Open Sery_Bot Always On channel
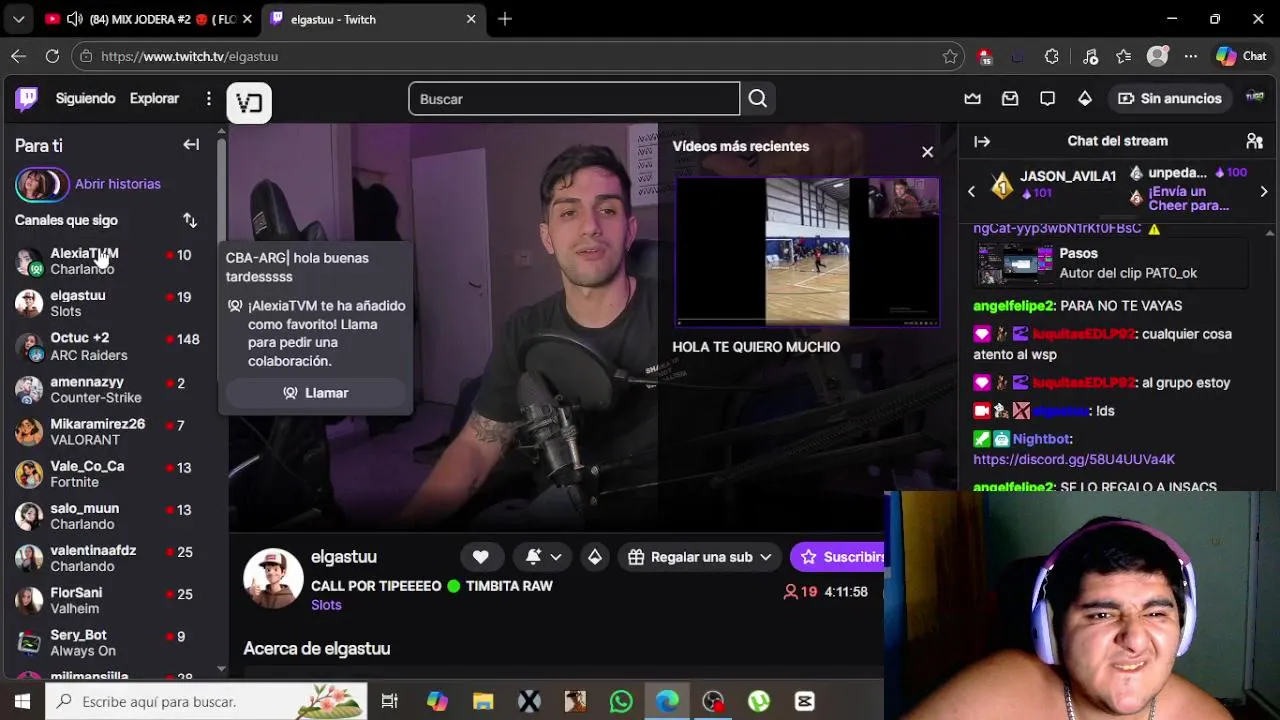 (108, 642)
